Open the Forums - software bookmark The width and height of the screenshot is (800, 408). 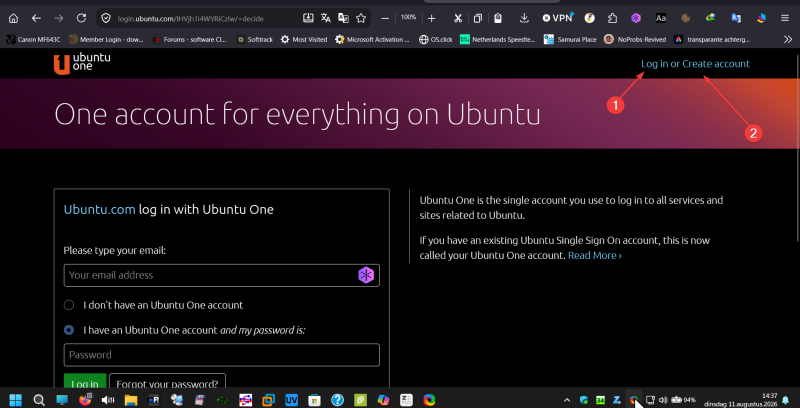(190, 39)
